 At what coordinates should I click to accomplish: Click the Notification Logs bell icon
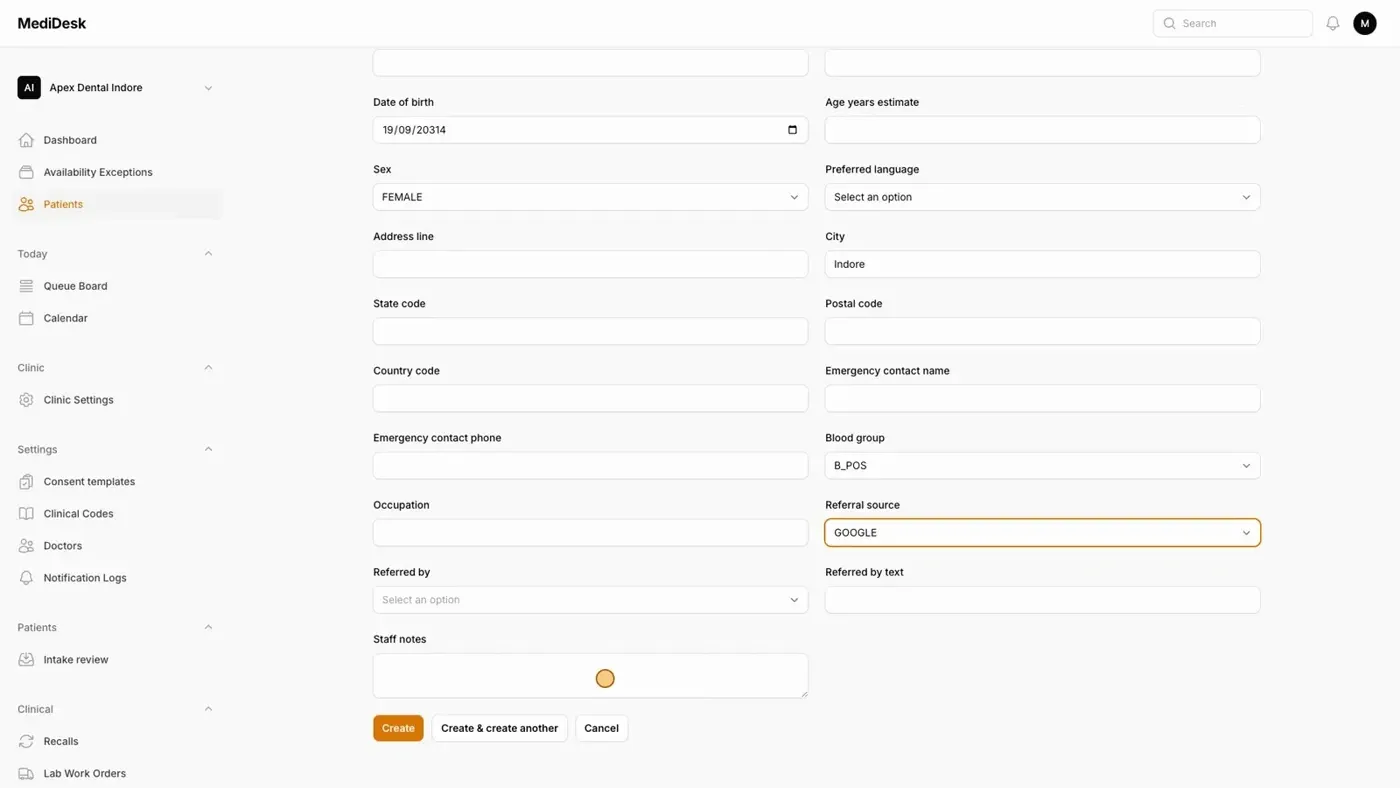point(26,578)
